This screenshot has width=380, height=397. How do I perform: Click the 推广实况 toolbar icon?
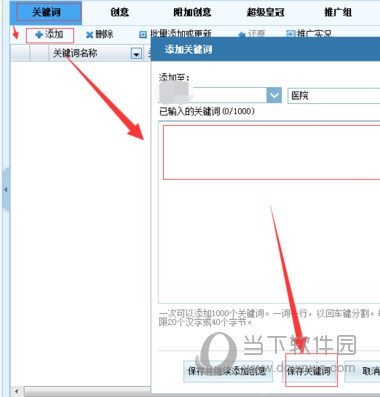click(291, 34)
